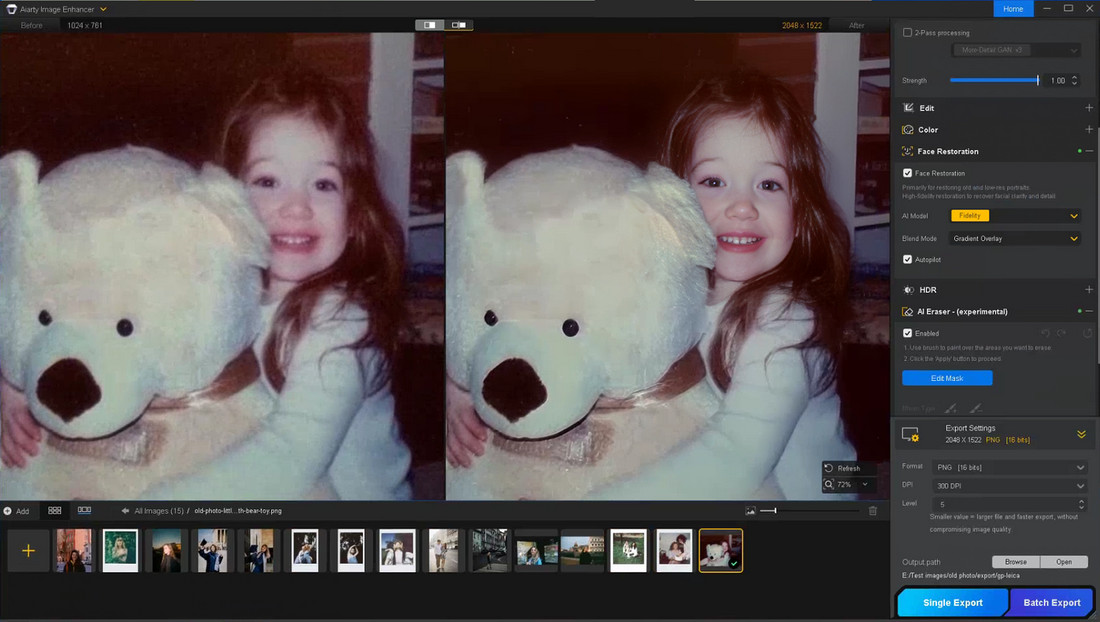Open the More-Detail GAN model dropdown

(x=1015, y=50)
